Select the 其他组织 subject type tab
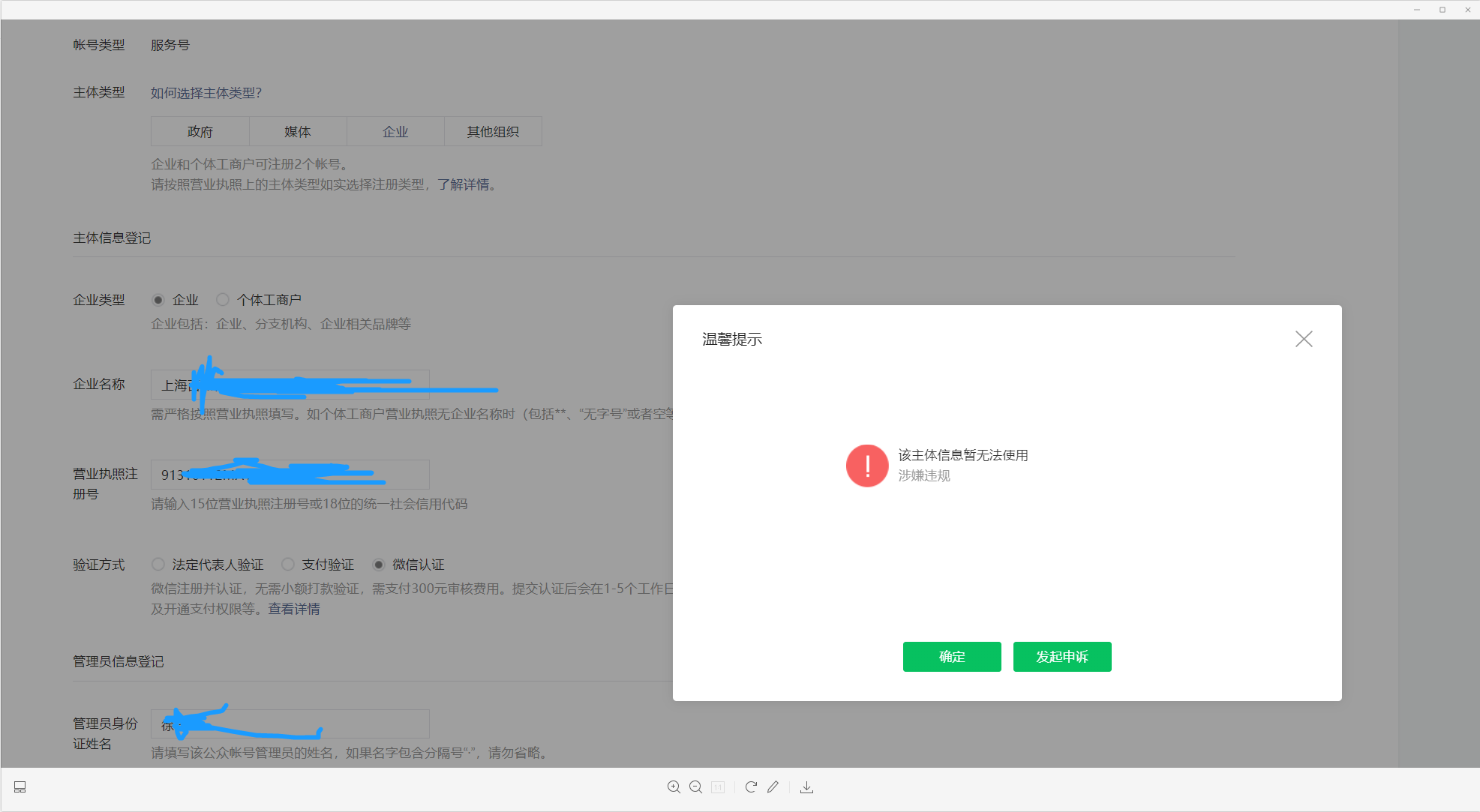 pyautogui.click(x=493, y=132)
